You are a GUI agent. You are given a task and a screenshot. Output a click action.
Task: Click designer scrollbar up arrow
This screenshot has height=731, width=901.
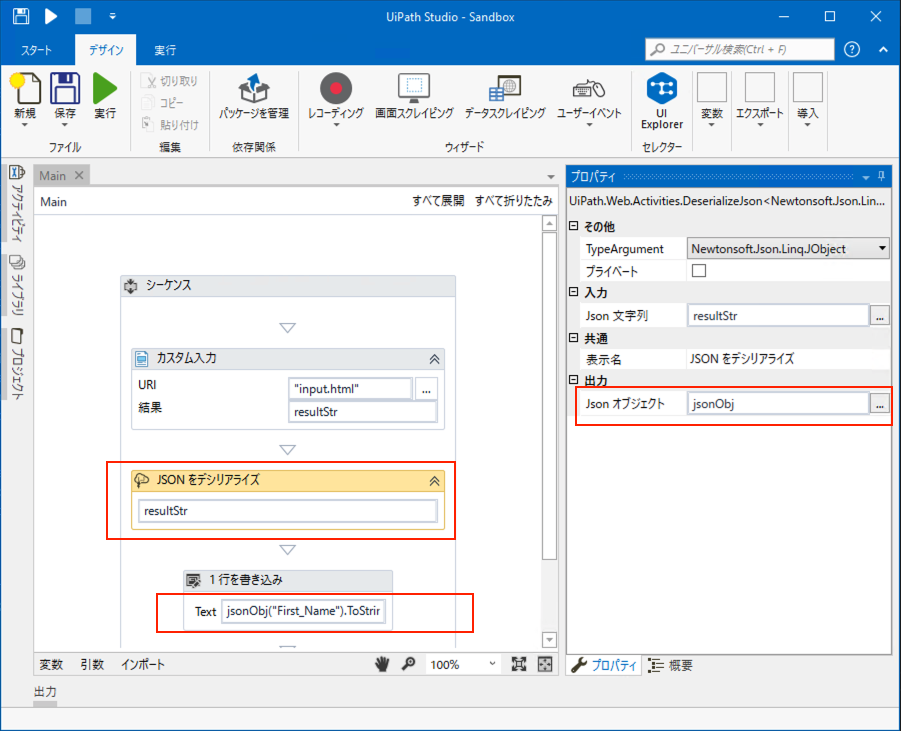[x=549, y=224]
